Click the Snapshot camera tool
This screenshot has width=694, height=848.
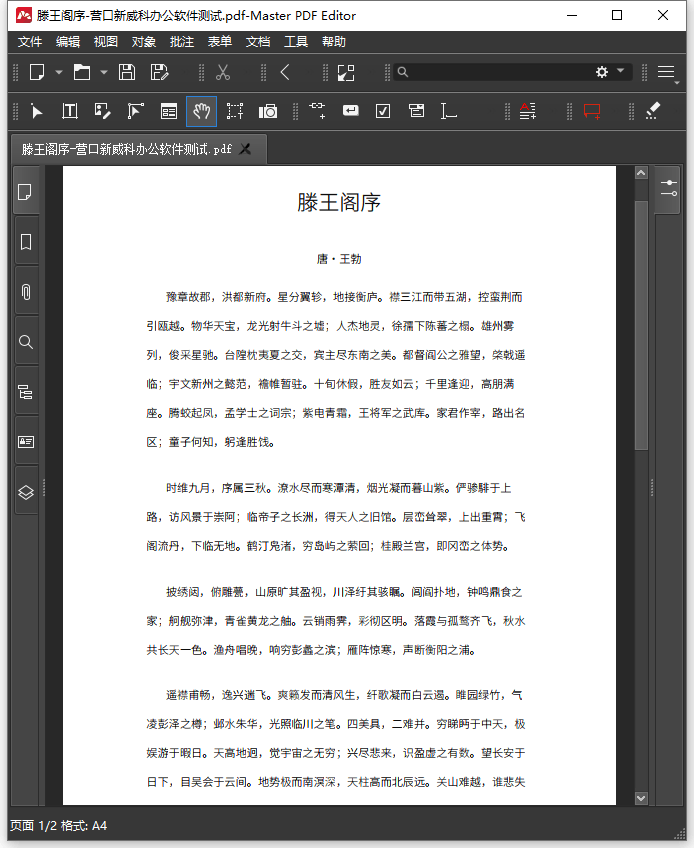268,111
